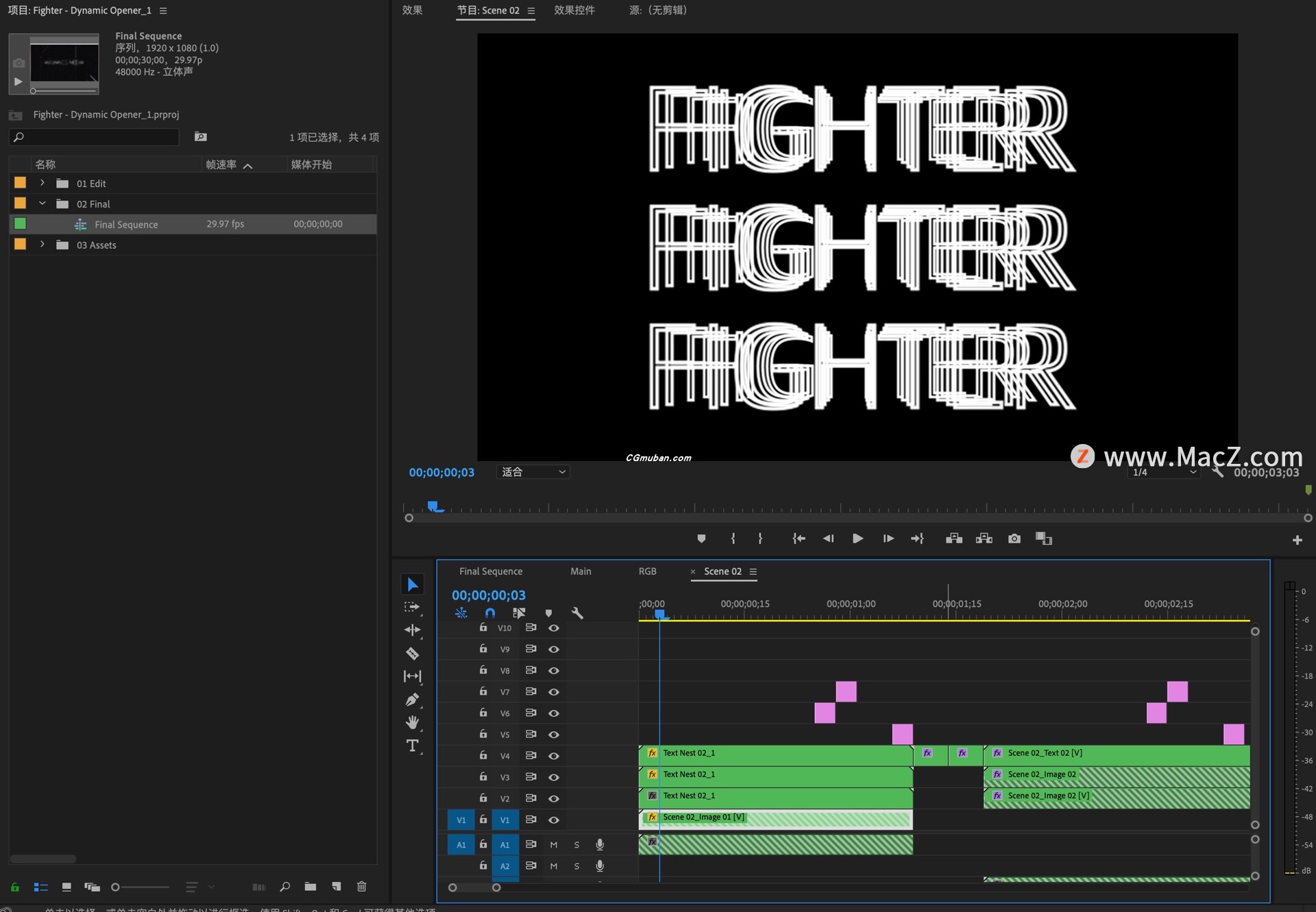Click the Extract button
Viewport: 1316px width, 912px height.
click(984, 539)
